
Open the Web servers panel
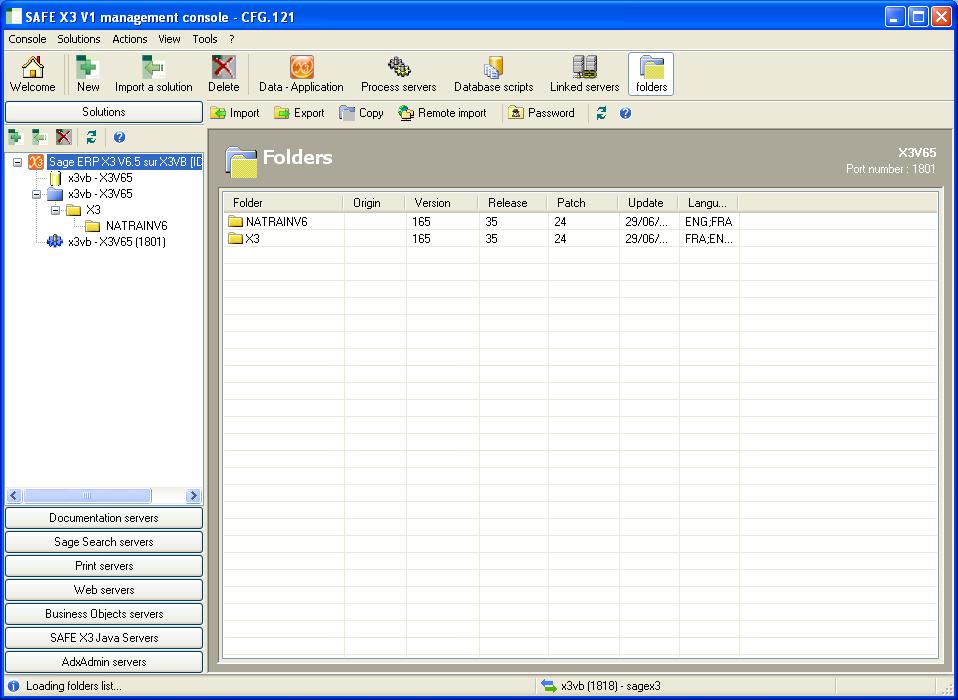tap(104, 590)
